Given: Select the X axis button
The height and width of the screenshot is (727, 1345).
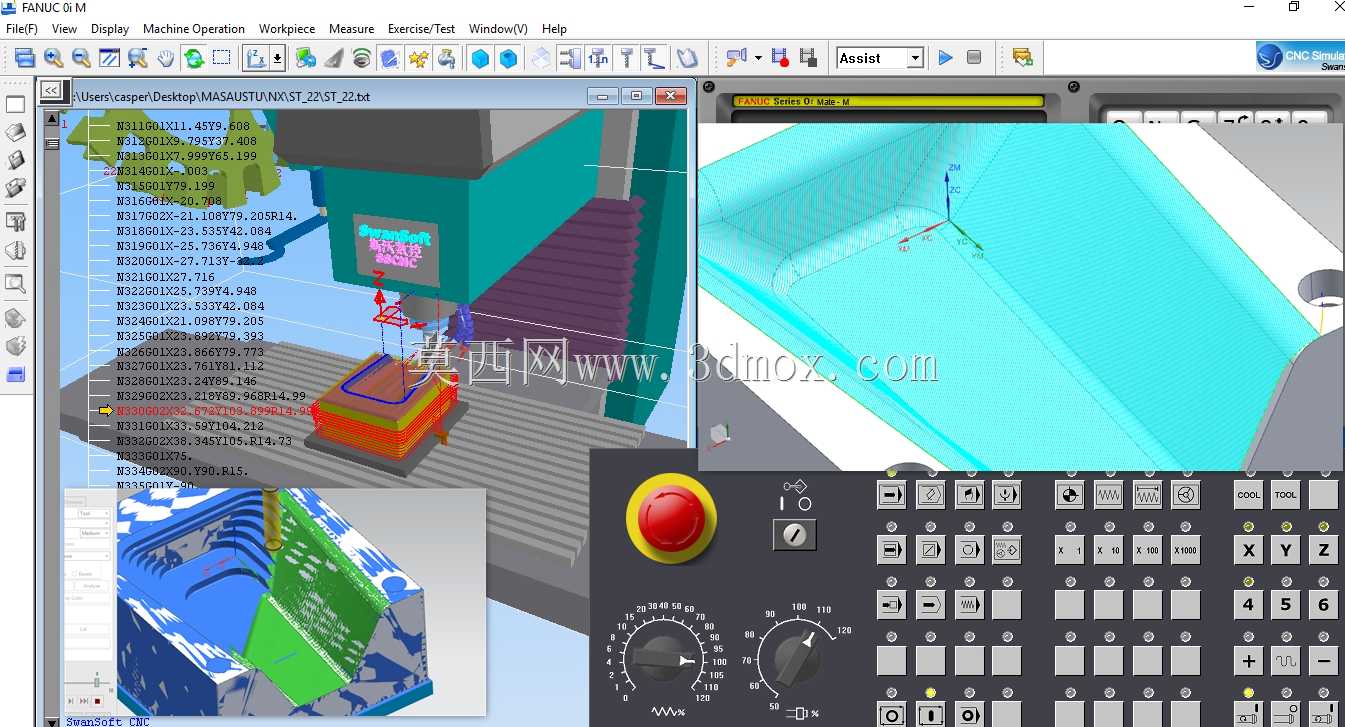Looking at the screenshot, I should pyautogui.click(x=1248, y=550).
